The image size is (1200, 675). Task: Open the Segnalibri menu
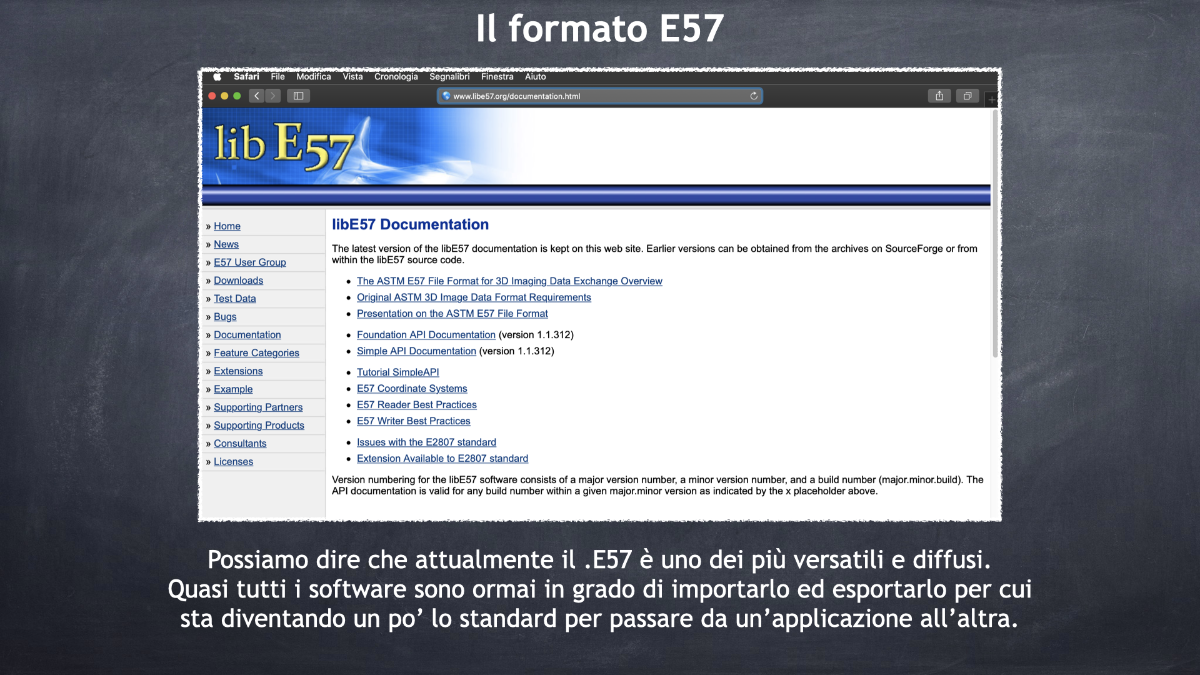pyautogui.click(x=451, y=77)
